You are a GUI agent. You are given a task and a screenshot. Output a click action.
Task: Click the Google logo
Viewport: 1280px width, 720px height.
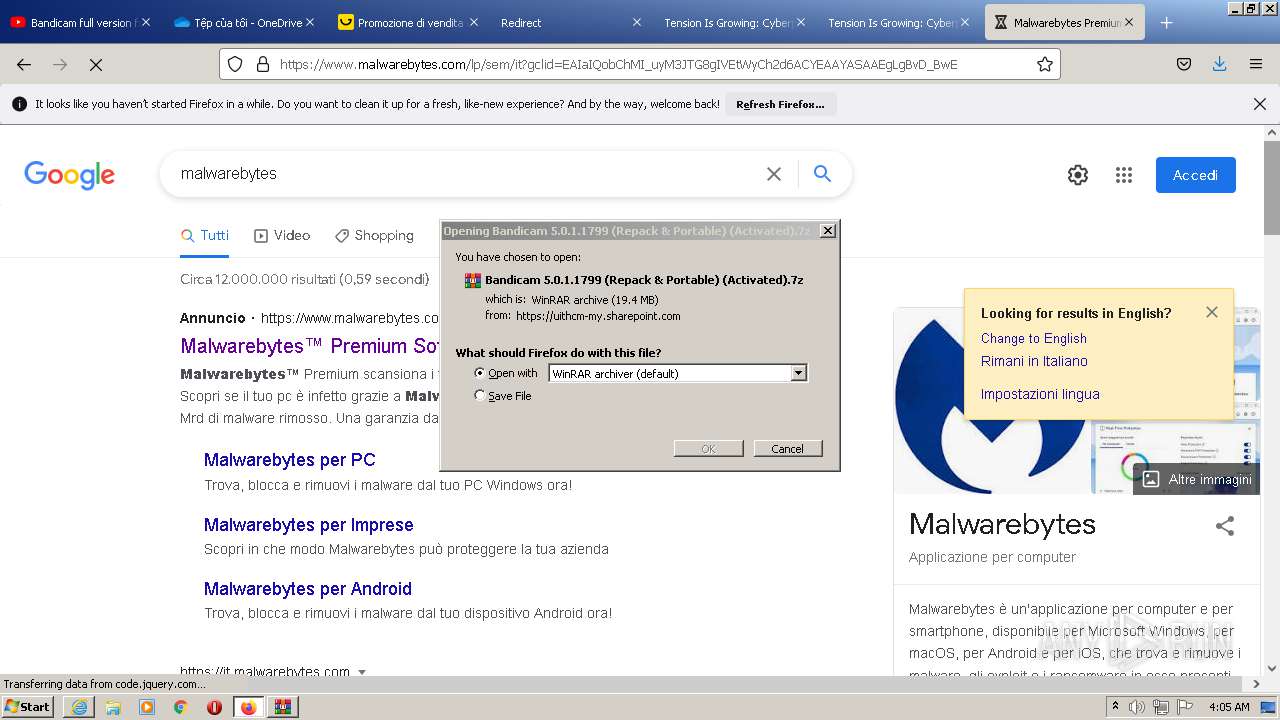[x=69, y=175]
